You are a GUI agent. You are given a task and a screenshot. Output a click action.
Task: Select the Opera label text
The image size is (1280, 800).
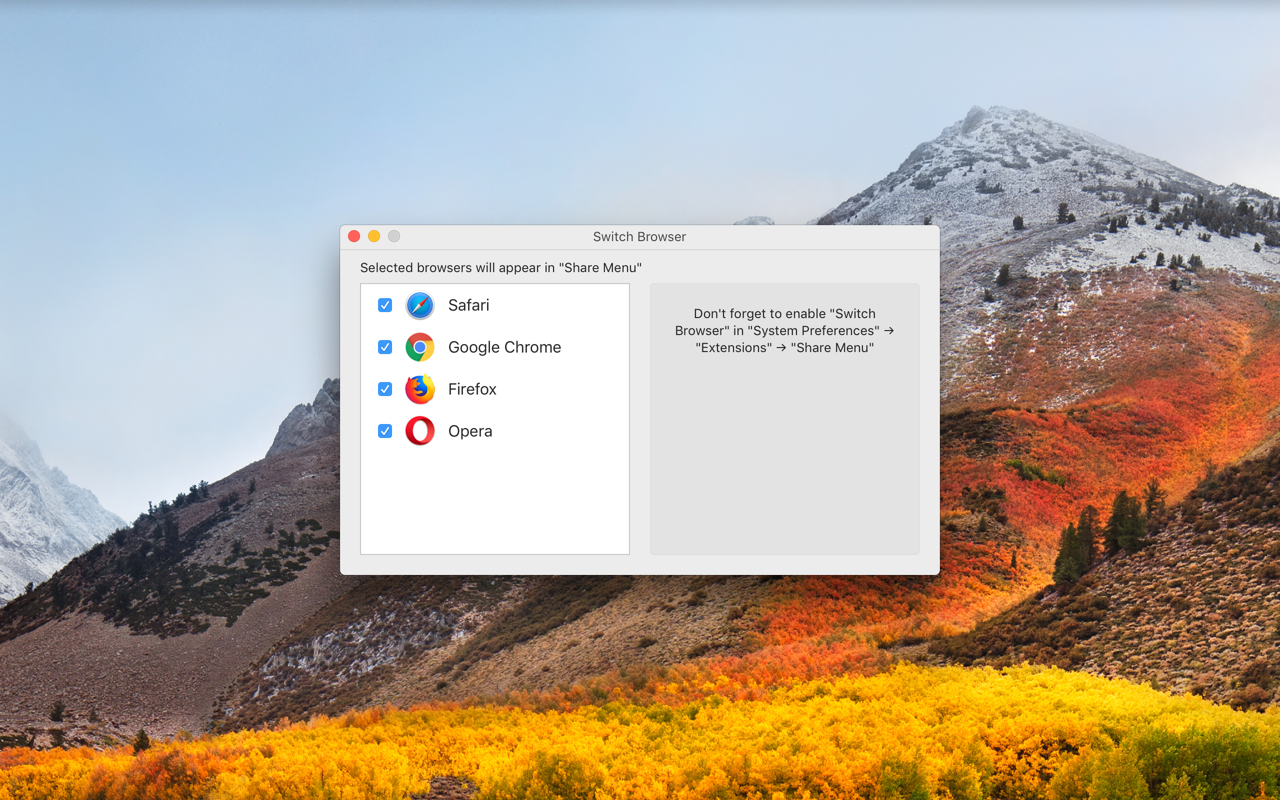click(470, 431)
